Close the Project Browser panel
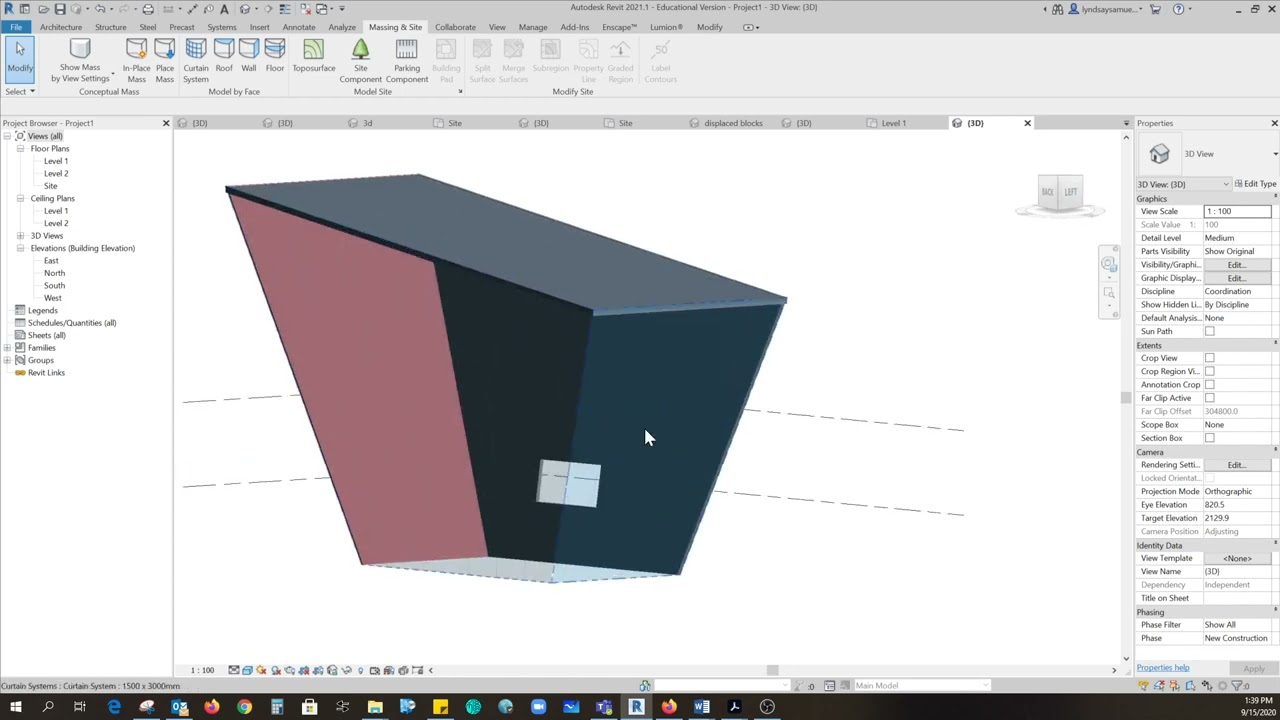The height and width of the screenshot is (720, 1280). coord(166,123)
